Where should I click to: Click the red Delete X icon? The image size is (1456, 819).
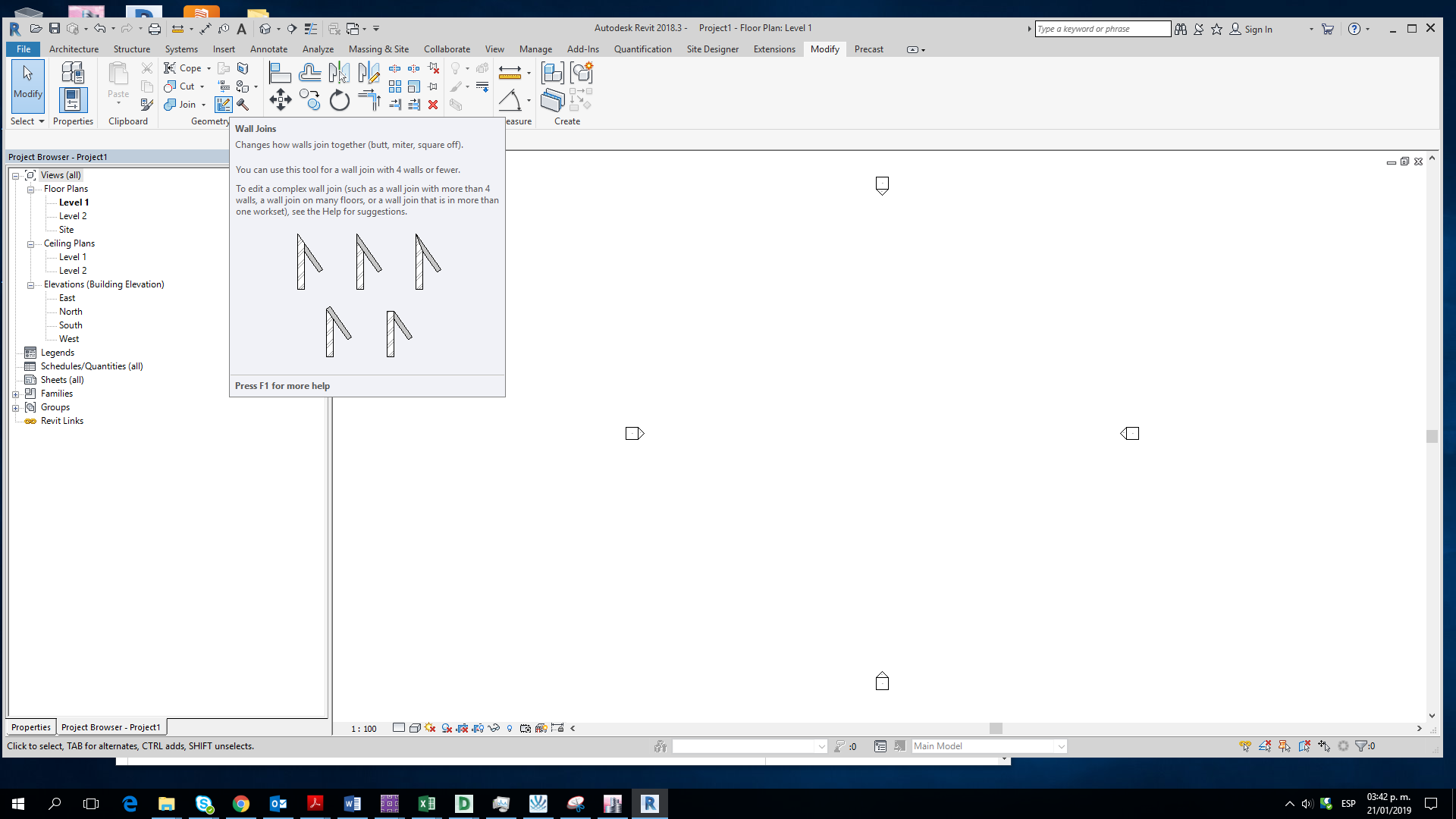433,105
